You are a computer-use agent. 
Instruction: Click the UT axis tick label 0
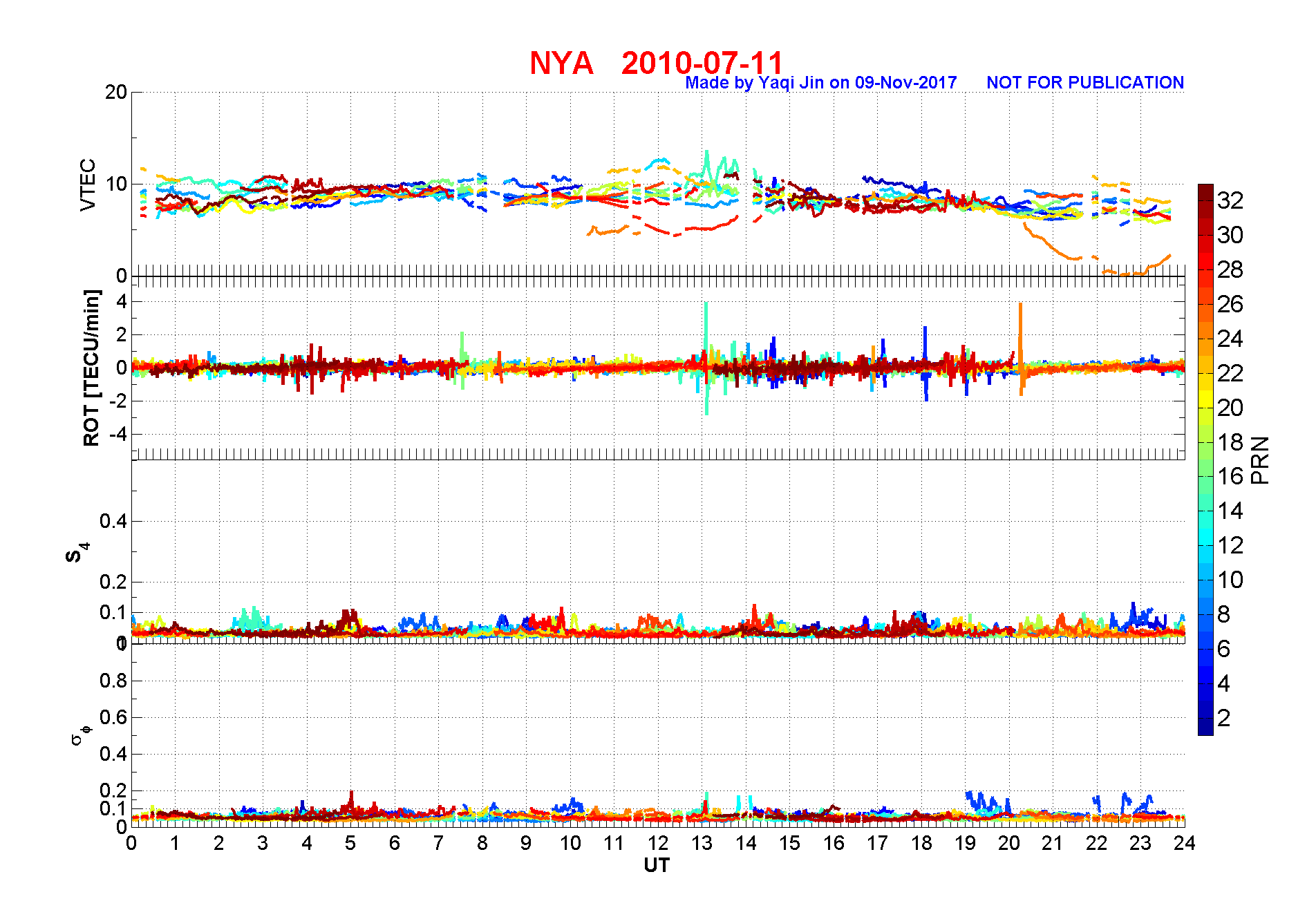click(131, 843)
